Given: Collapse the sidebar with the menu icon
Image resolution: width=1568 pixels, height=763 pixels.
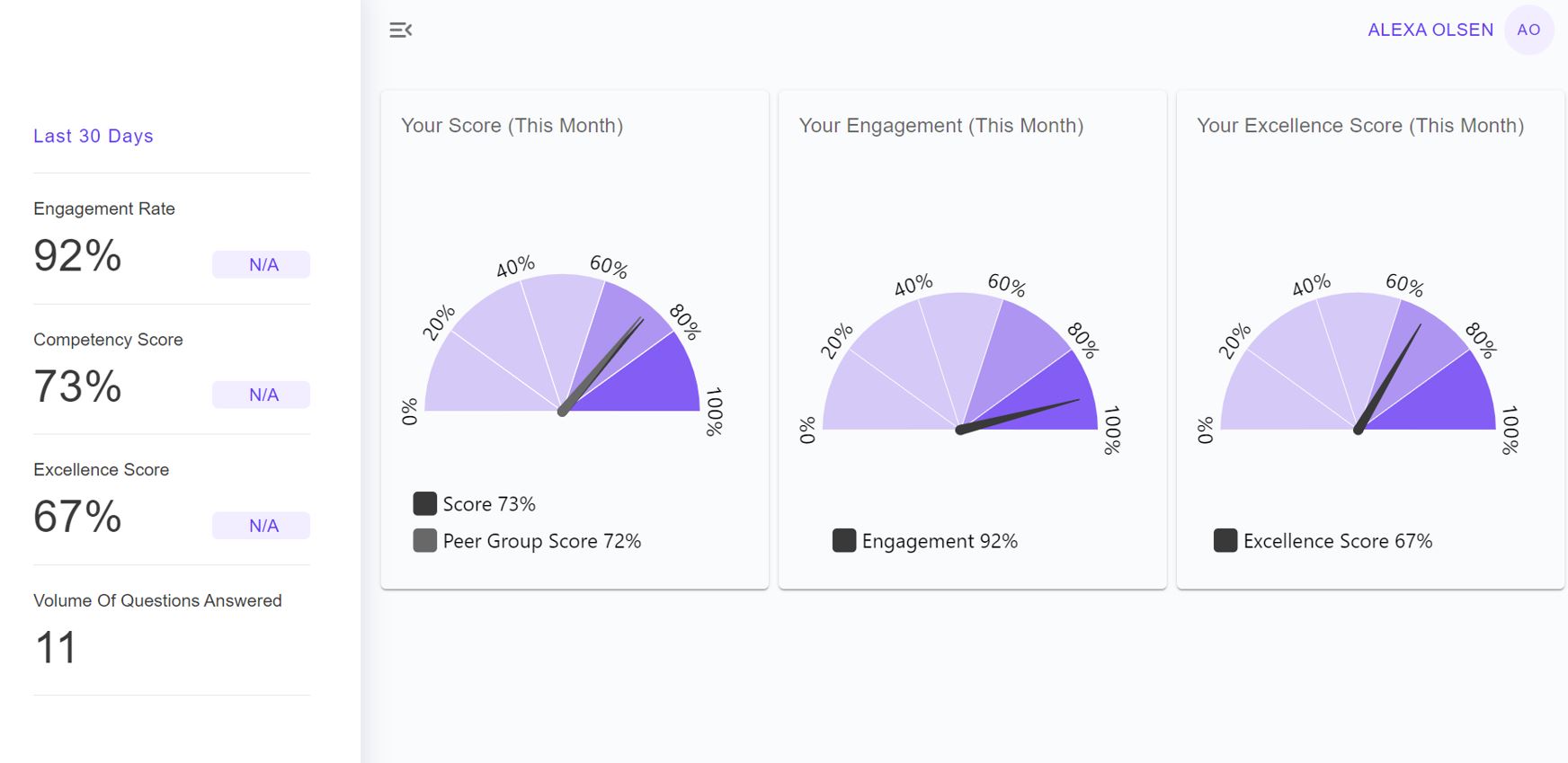Looking at the screenshot, I should 400,31.
